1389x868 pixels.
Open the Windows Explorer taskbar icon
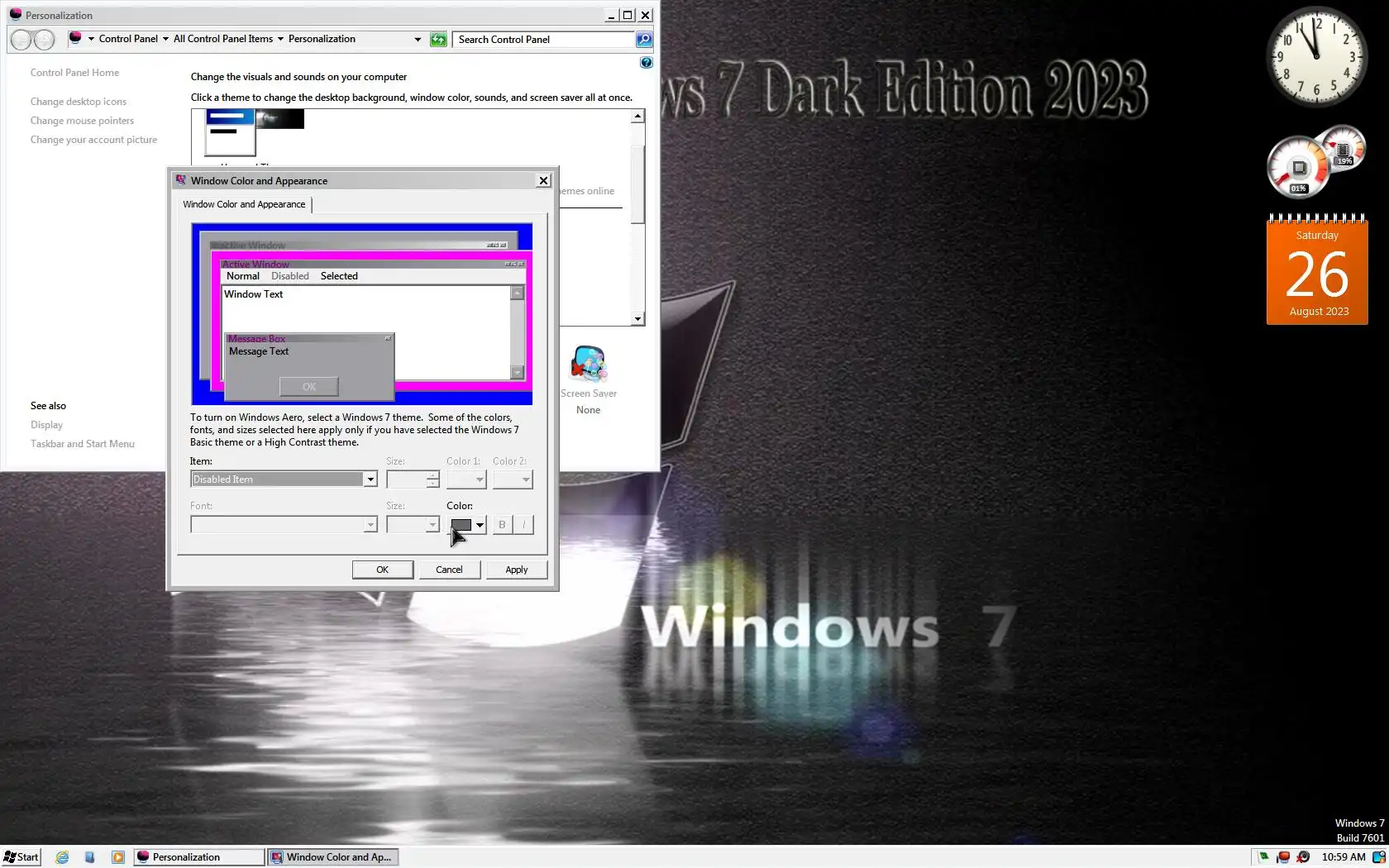90,857
